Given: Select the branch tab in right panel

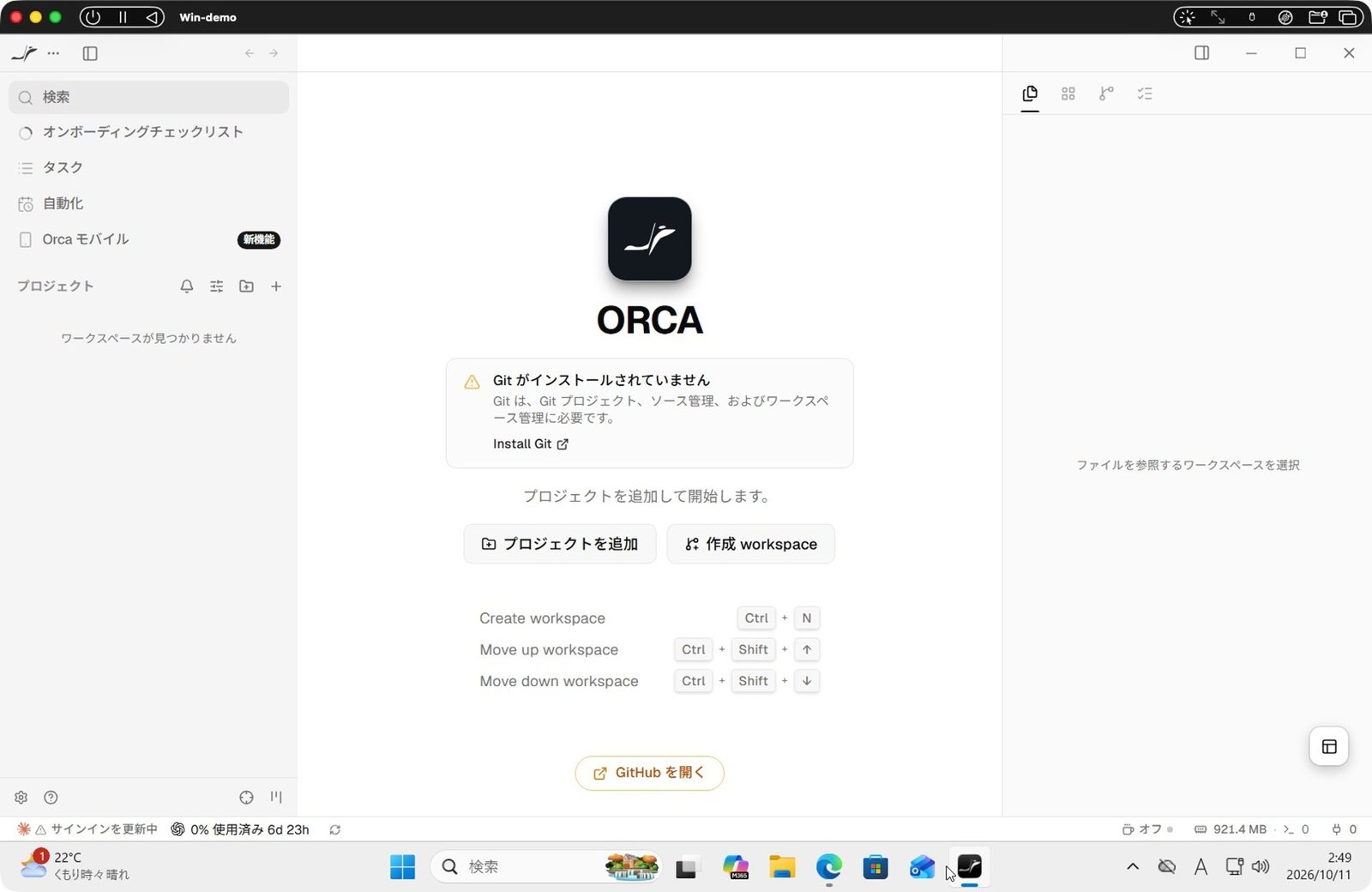Looking at the screenshot, I should pyautogui.click(x=1106, y=93).
